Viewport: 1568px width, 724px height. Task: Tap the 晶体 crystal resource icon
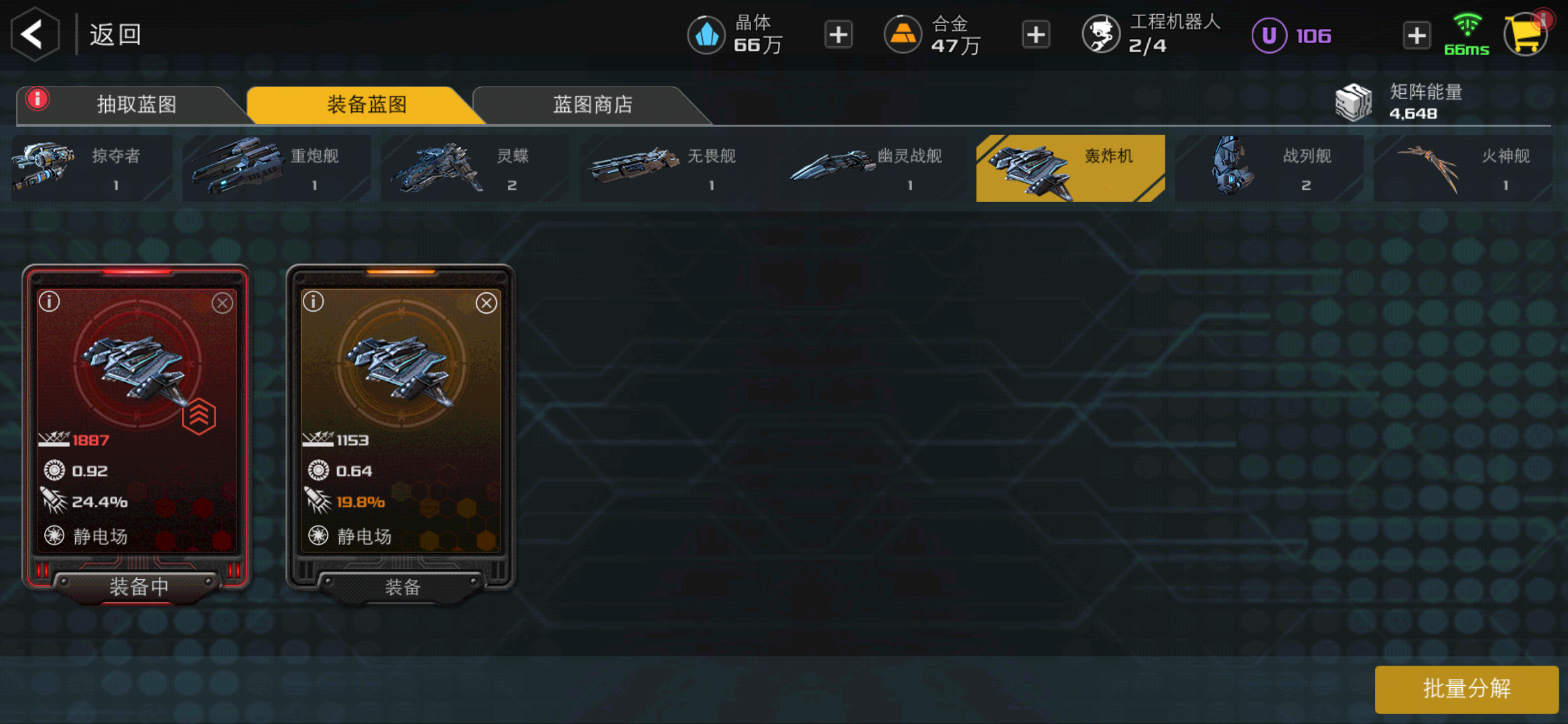[706, 35]
